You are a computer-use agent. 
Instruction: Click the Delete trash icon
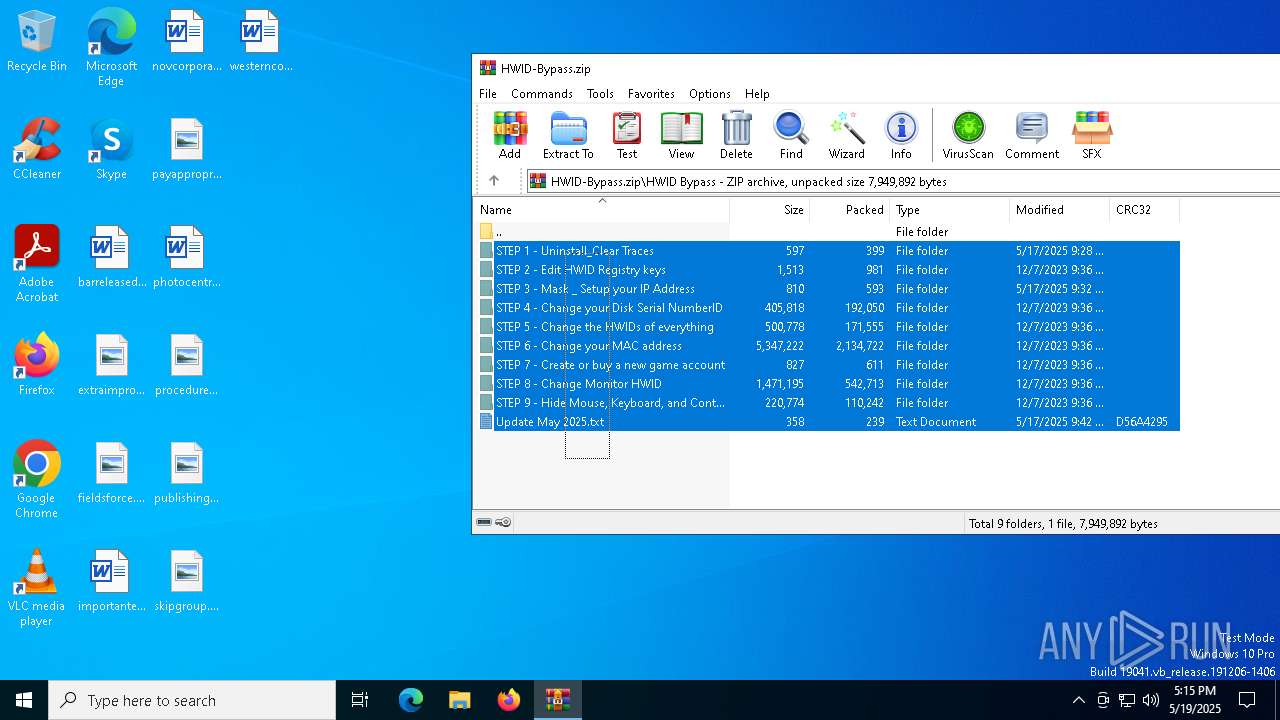(x=736, y=135)
